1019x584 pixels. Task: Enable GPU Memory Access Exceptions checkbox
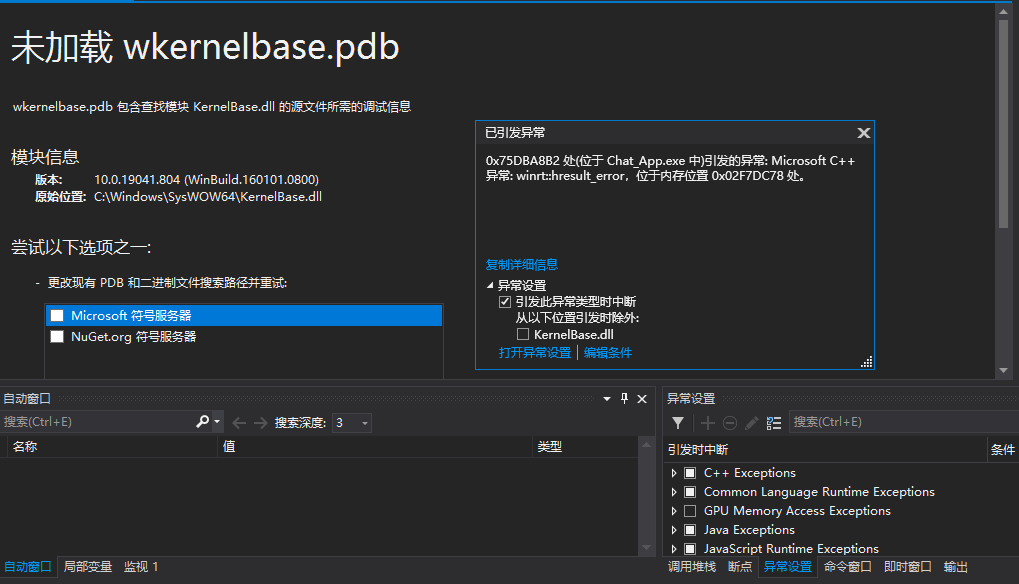tap(690, 511)
